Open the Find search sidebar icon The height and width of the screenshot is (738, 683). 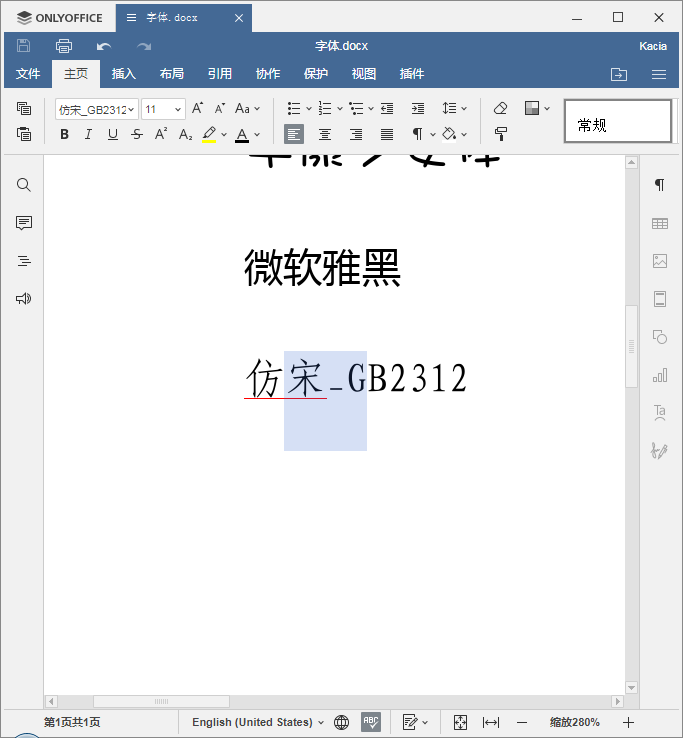[24, 184]
